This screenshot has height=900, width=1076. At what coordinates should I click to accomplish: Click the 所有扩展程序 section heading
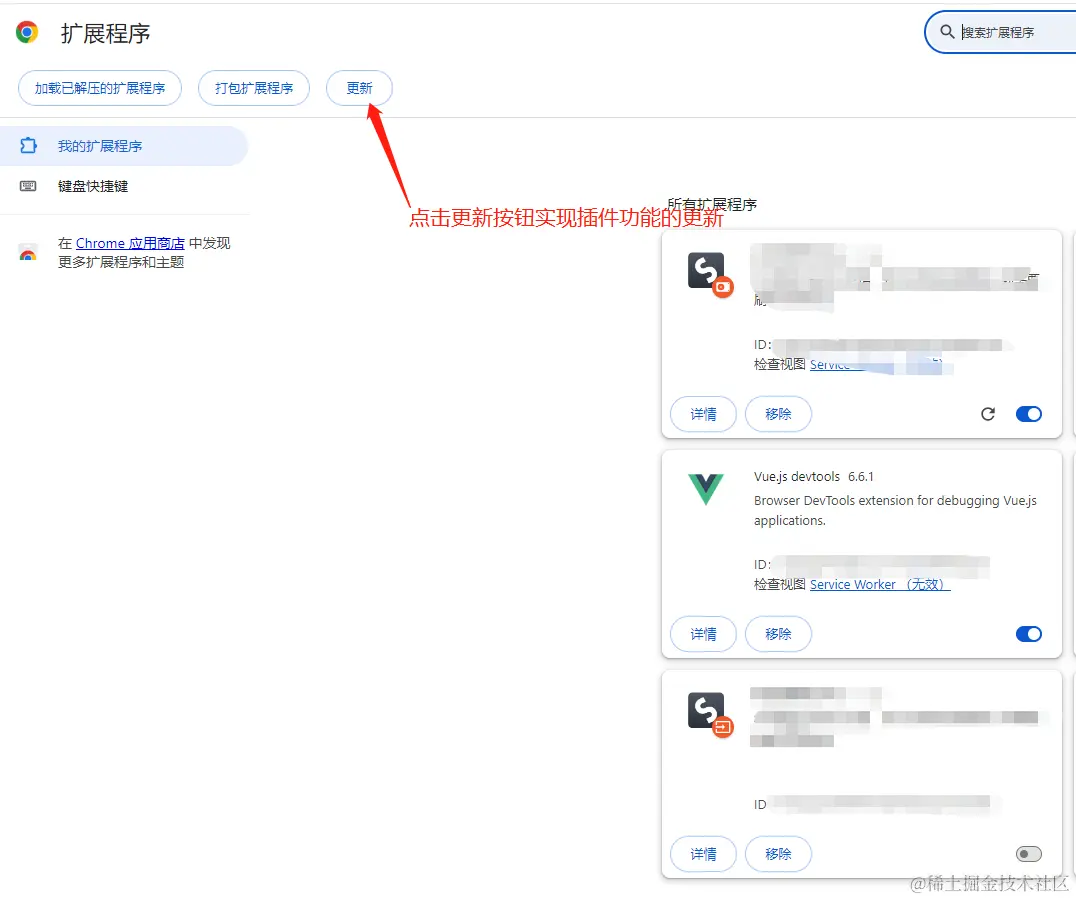712,204
